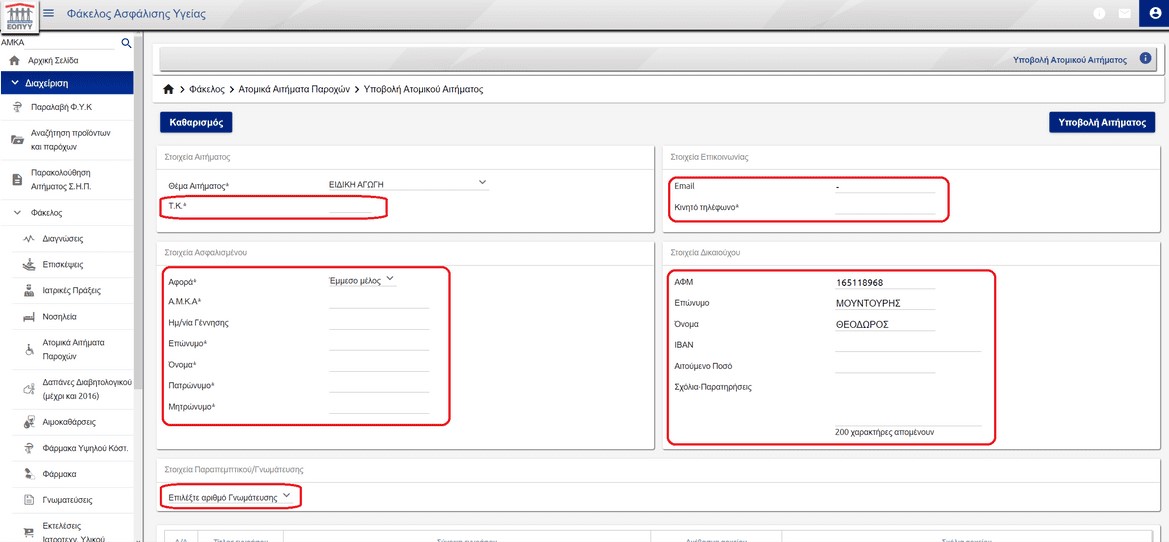Go to Διαγνώσεις in the sidebar

point(62,239)
